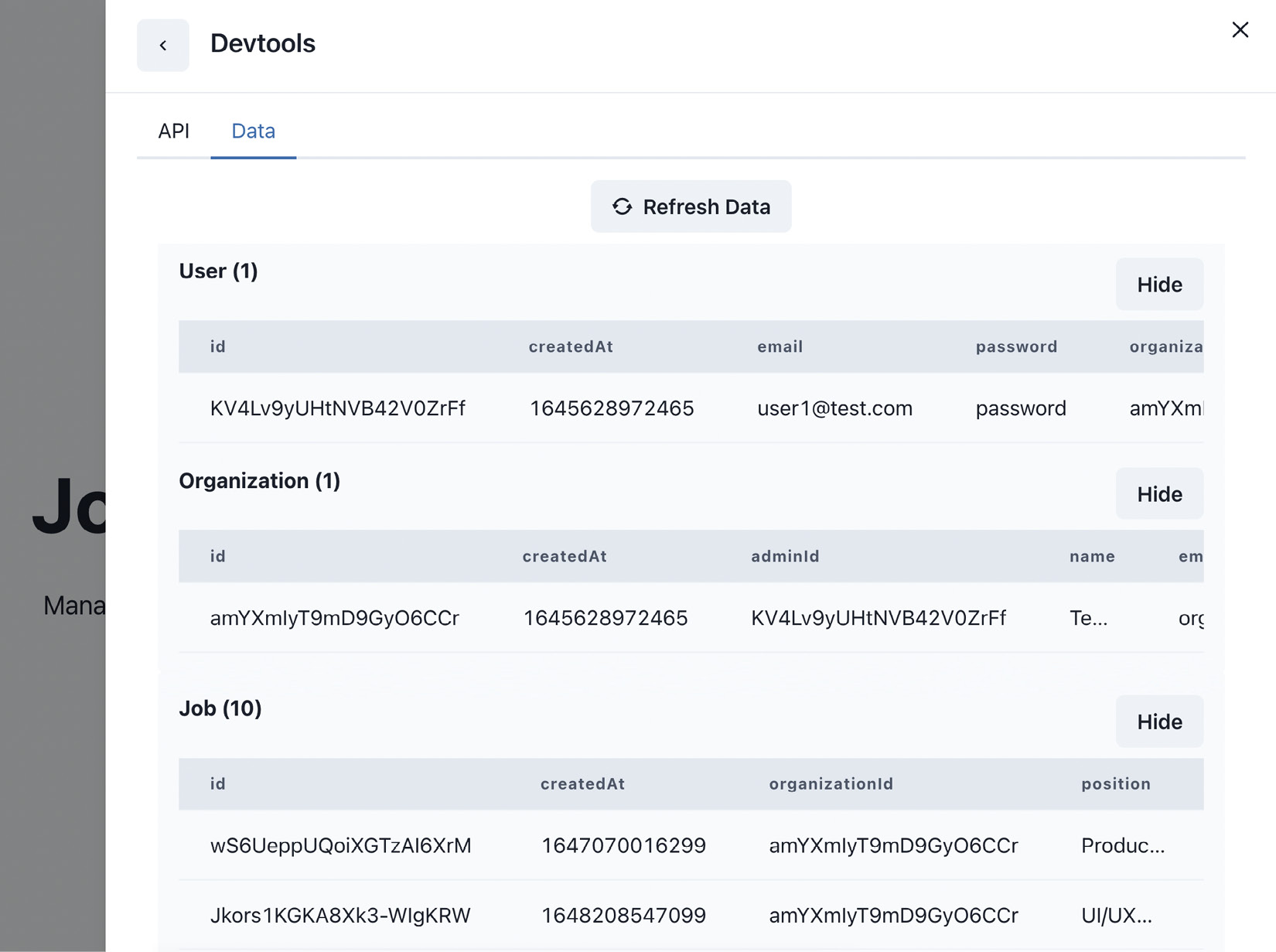Click the user1@test.com email cell

click(x=834, y=408)
